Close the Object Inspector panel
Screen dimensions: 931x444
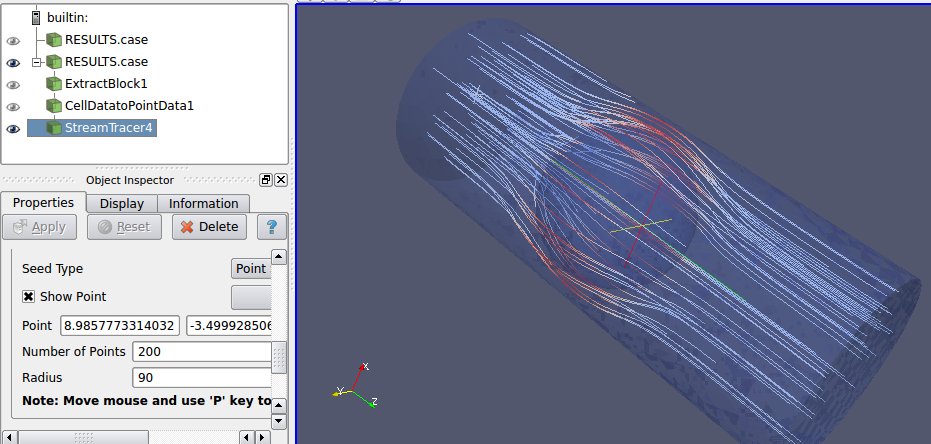(281, 180)
